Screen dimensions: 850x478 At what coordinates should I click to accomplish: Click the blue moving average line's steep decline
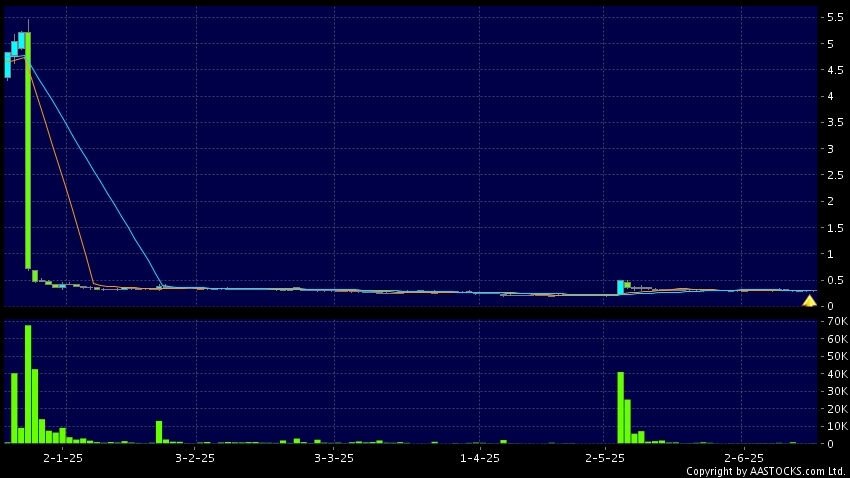tap(95, 173)
